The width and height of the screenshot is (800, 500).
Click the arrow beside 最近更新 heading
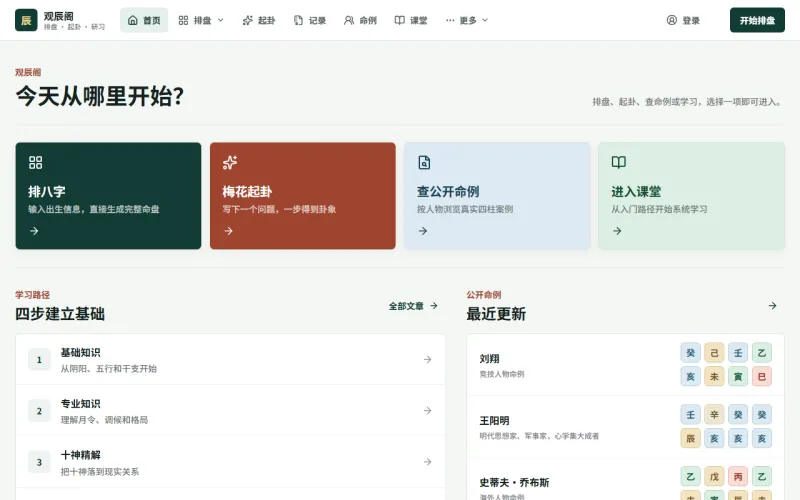tap(772, 306)
